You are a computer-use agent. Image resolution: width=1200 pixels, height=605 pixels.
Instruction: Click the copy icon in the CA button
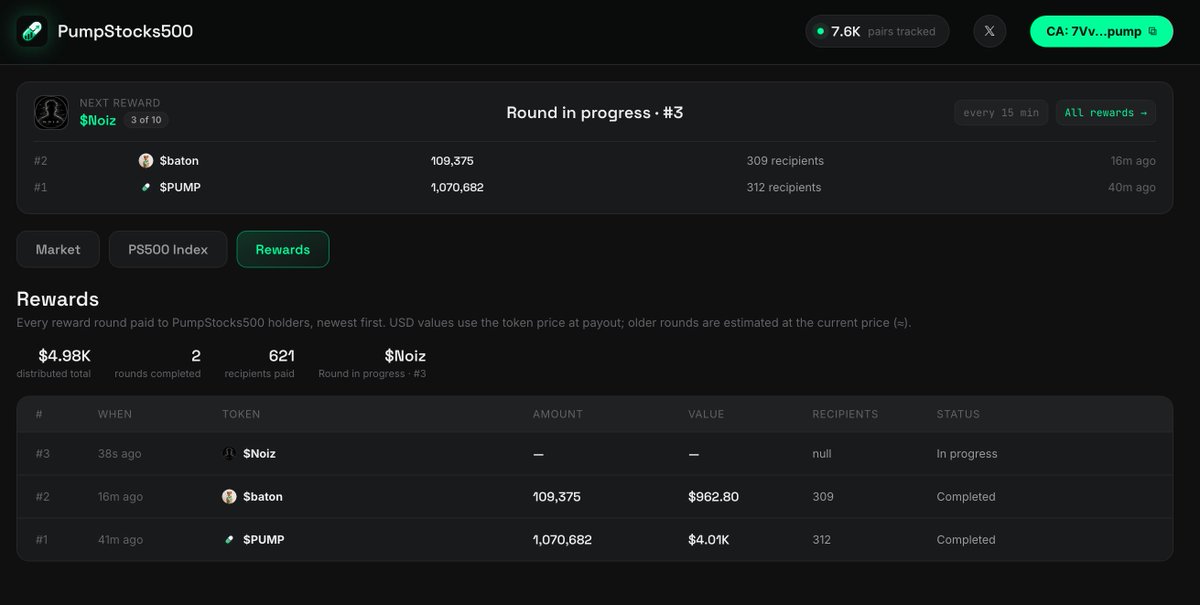tap(1153, 31)
